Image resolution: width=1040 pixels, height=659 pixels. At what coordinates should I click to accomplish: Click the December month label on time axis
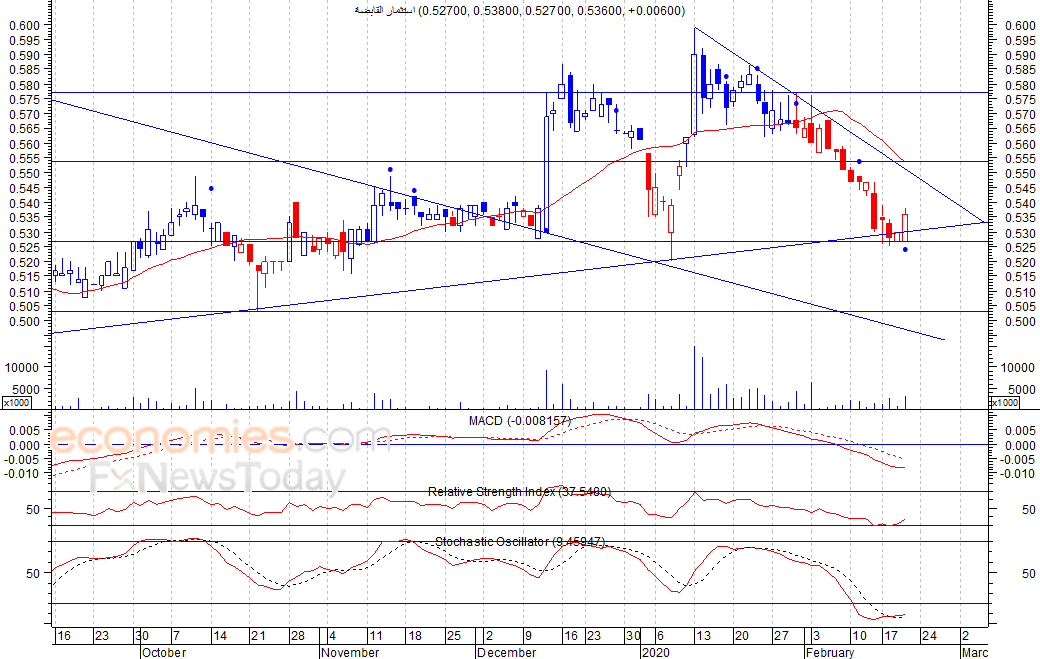(x=508, y=652)
